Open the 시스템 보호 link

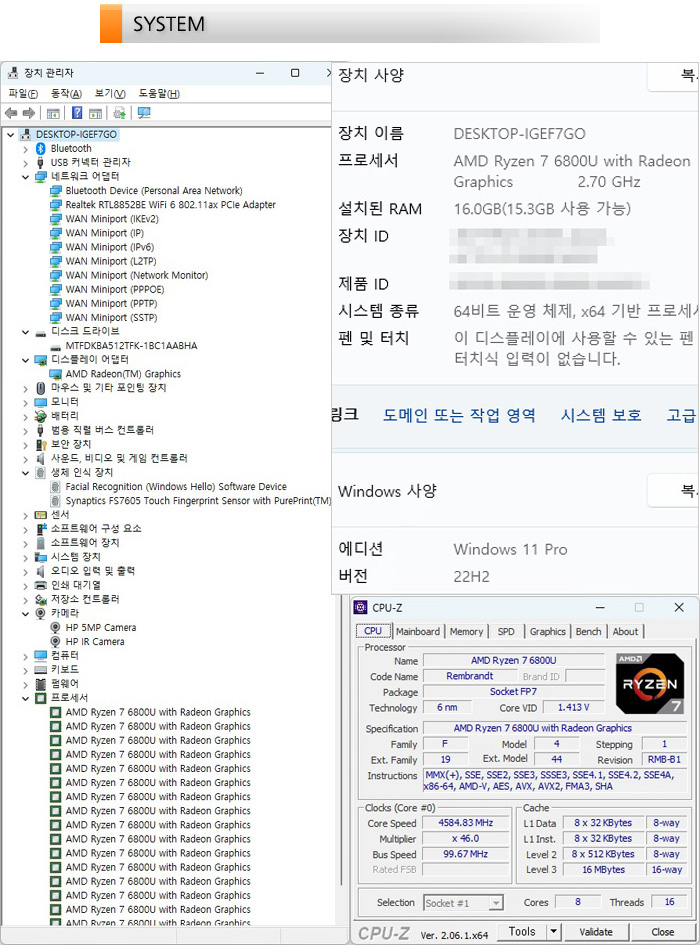tap(601, 415)
